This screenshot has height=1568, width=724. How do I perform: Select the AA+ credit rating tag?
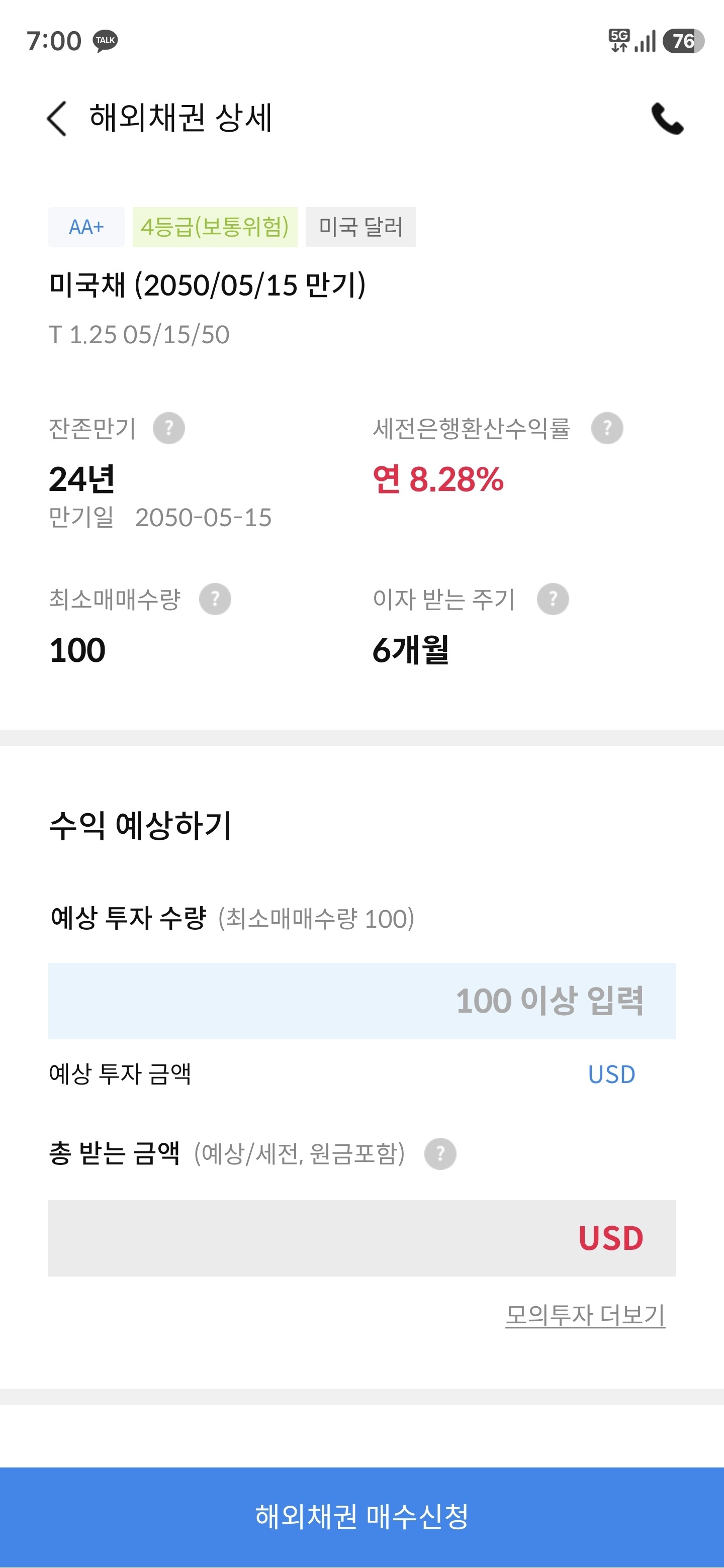tap(86, 227)
